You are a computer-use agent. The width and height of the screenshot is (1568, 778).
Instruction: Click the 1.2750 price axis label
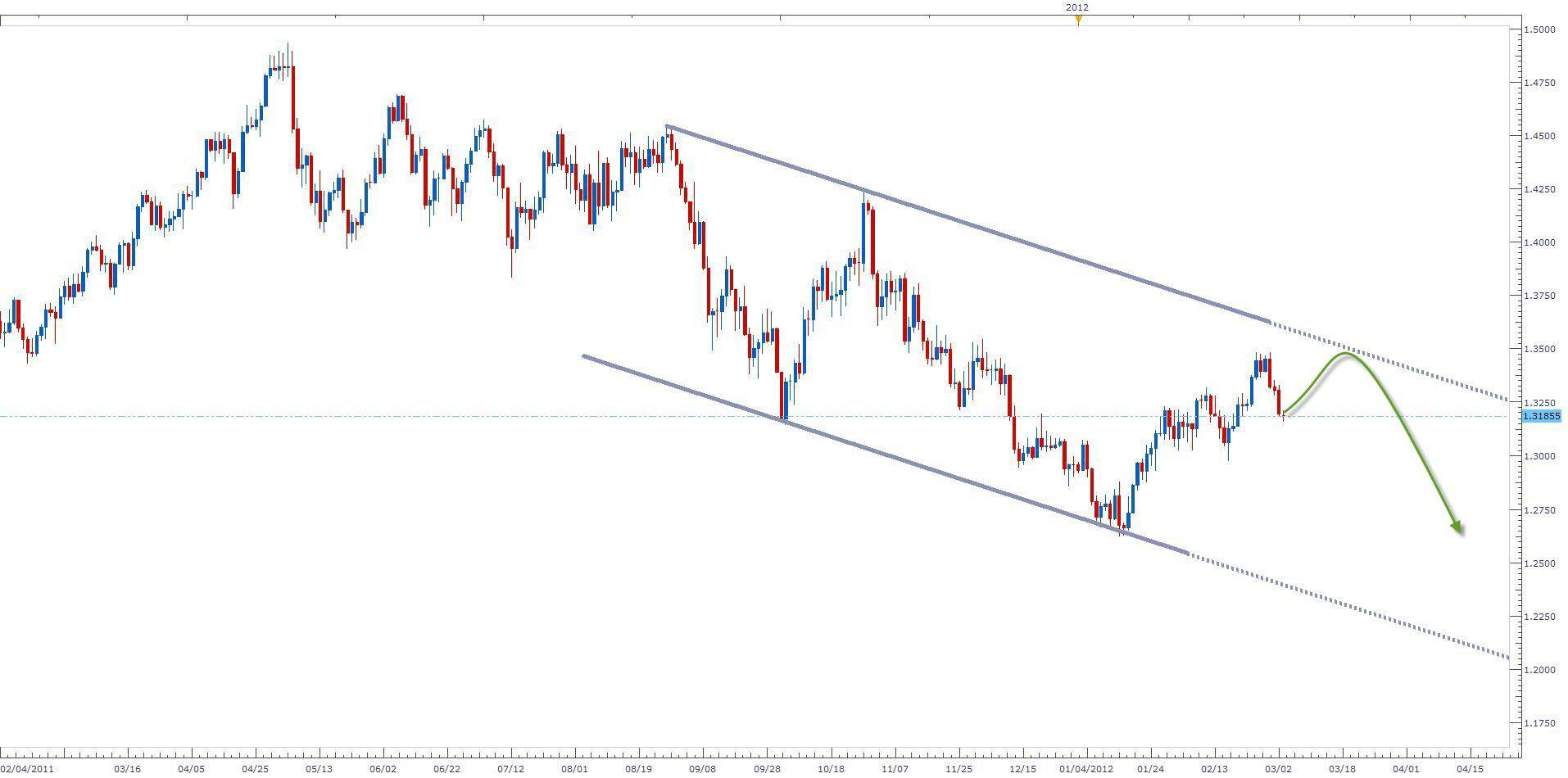[1539, 510]
